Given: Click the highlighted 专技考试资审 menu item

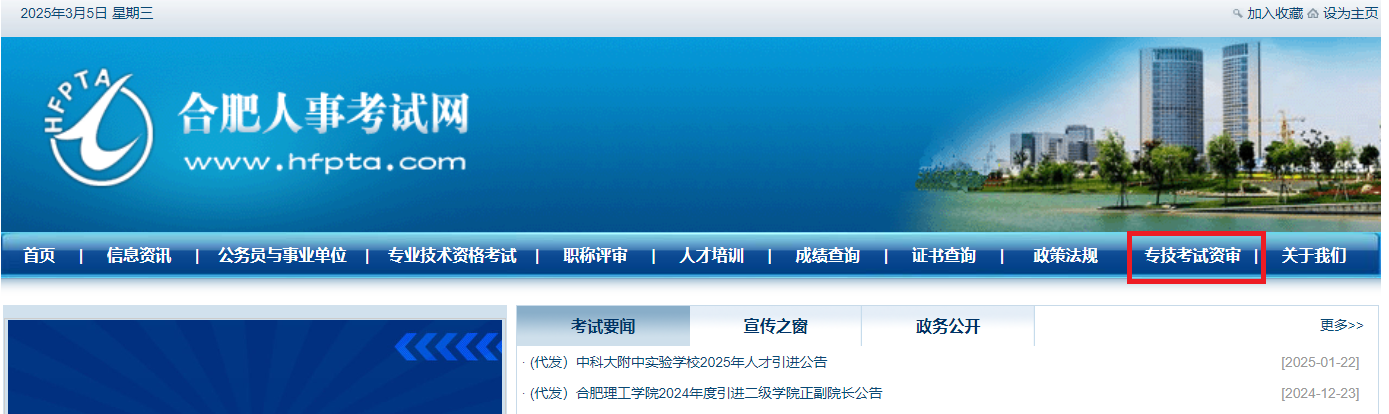Looking at the screenshot, I should 1192,256.
